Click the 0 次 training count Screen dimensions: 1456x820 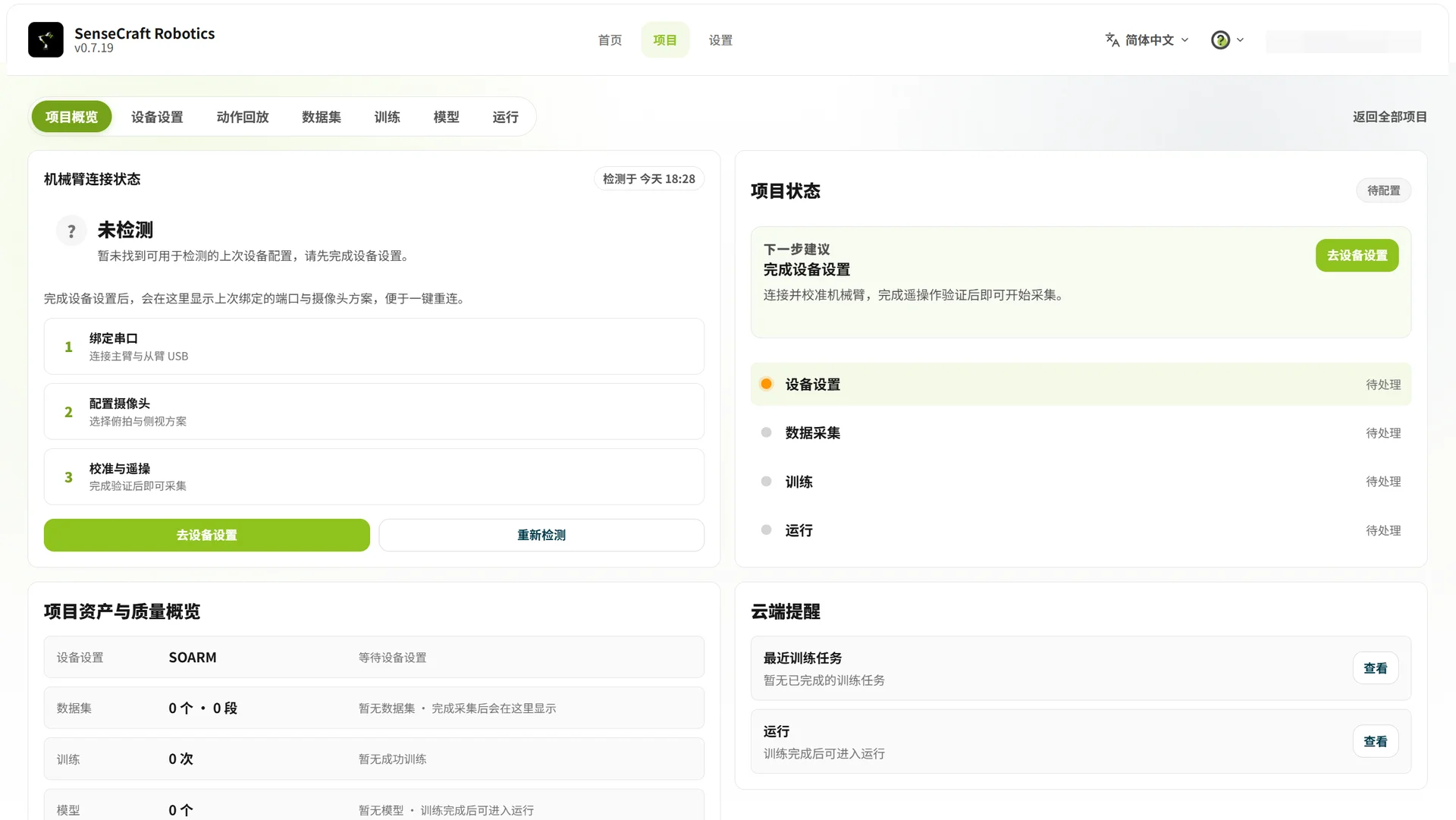[180, 759]
